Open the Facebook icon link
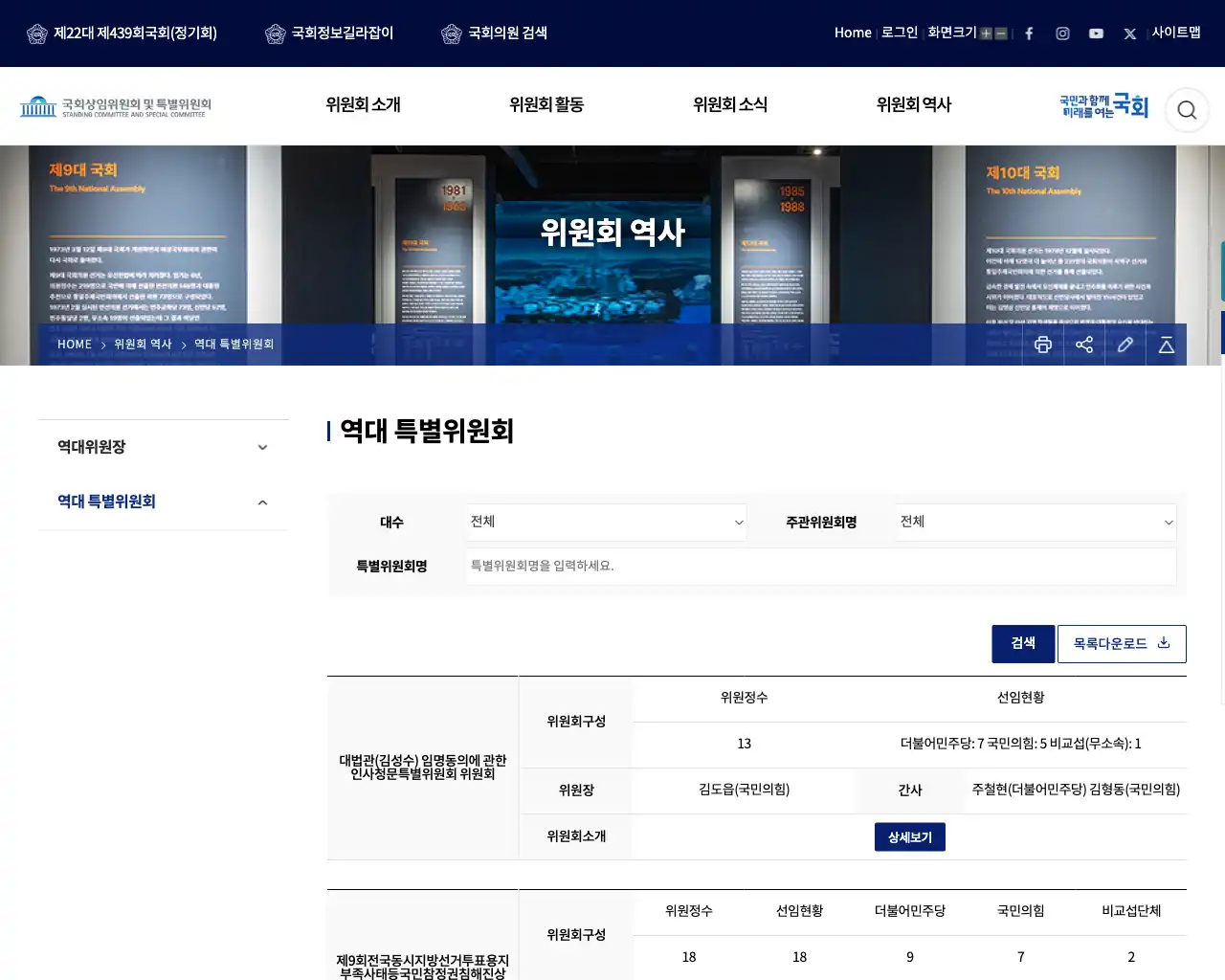Screen dimensions: 1225x980 tap(1029, 33)
